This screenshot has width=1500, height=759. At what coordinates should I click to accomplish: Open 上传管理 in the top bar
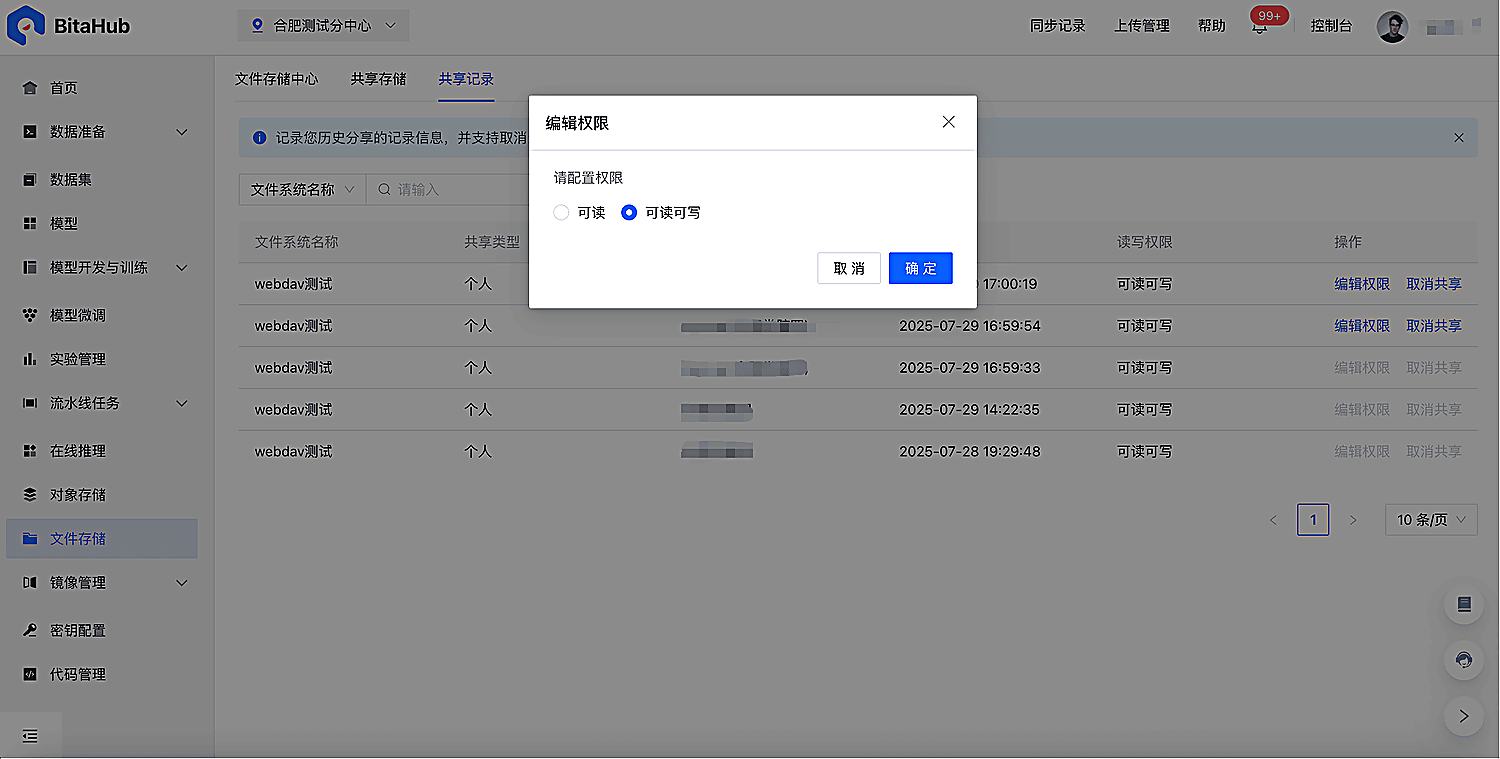coord(1142,26)
